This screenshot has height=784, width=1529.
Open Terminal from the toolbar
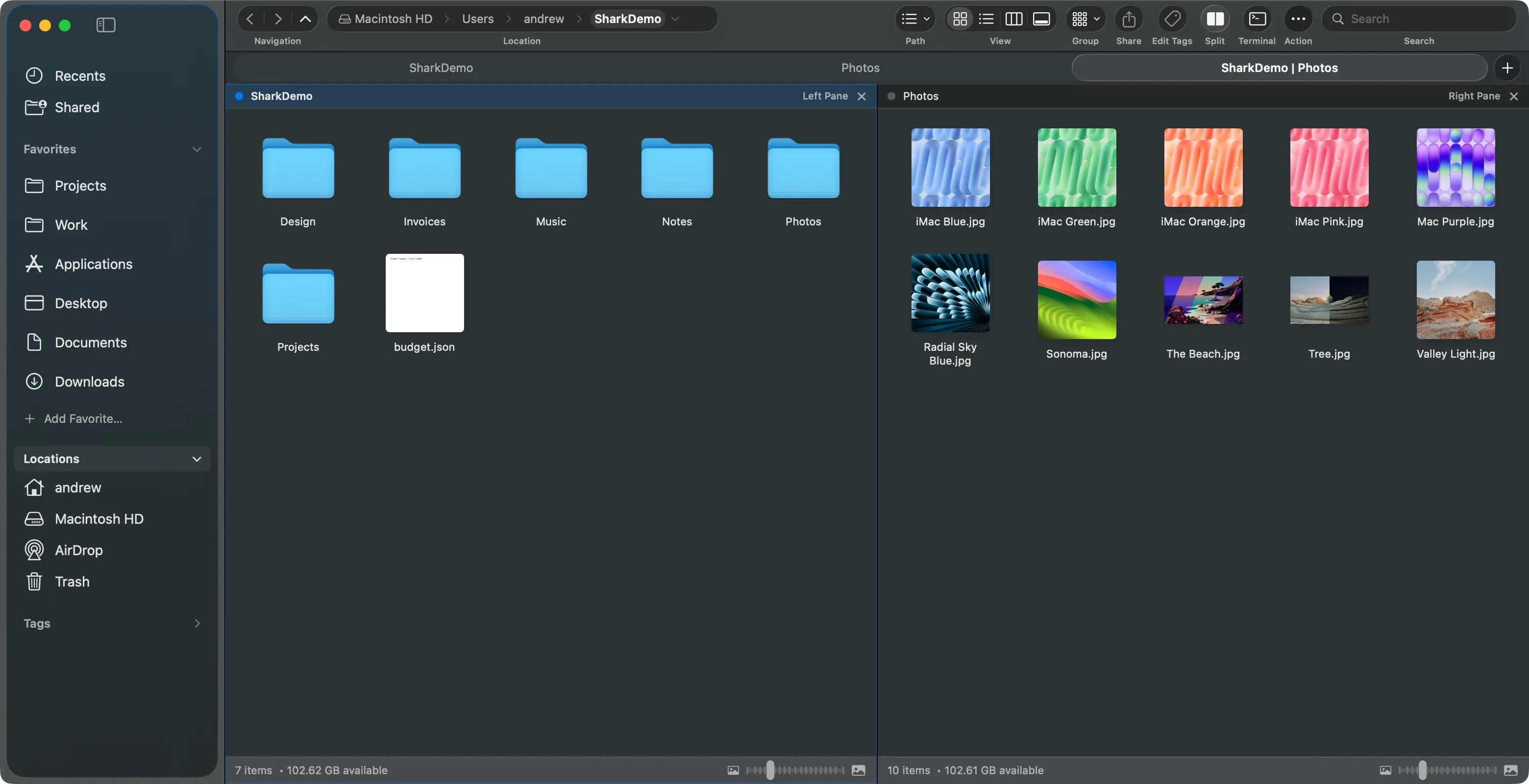(x=1257, y=19)
